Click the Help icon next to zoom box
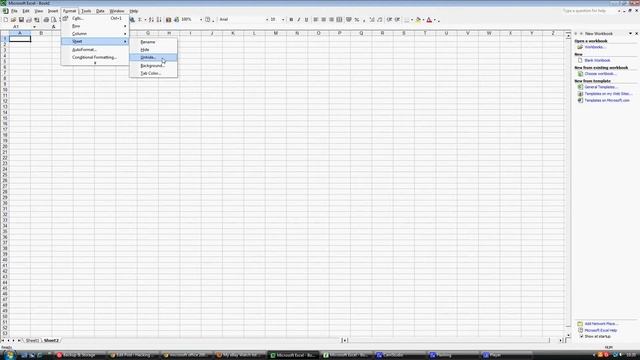This screenshot has width=640, height=360. coord(208,20)
